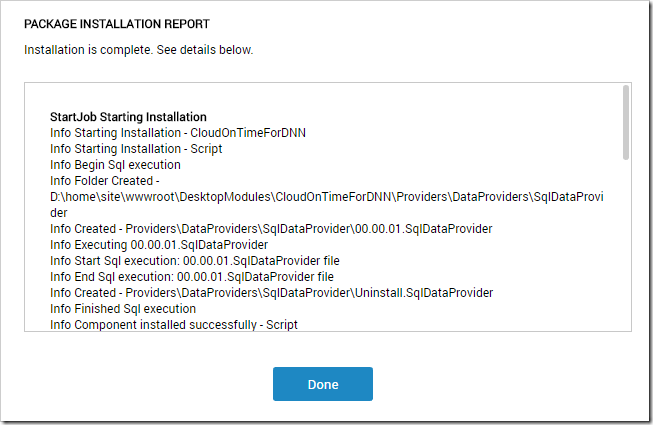Select 'Info Component installed successfully - Script' line
Image resolution: width=653 pixels, height=425 pixels.
pos(174,325)
